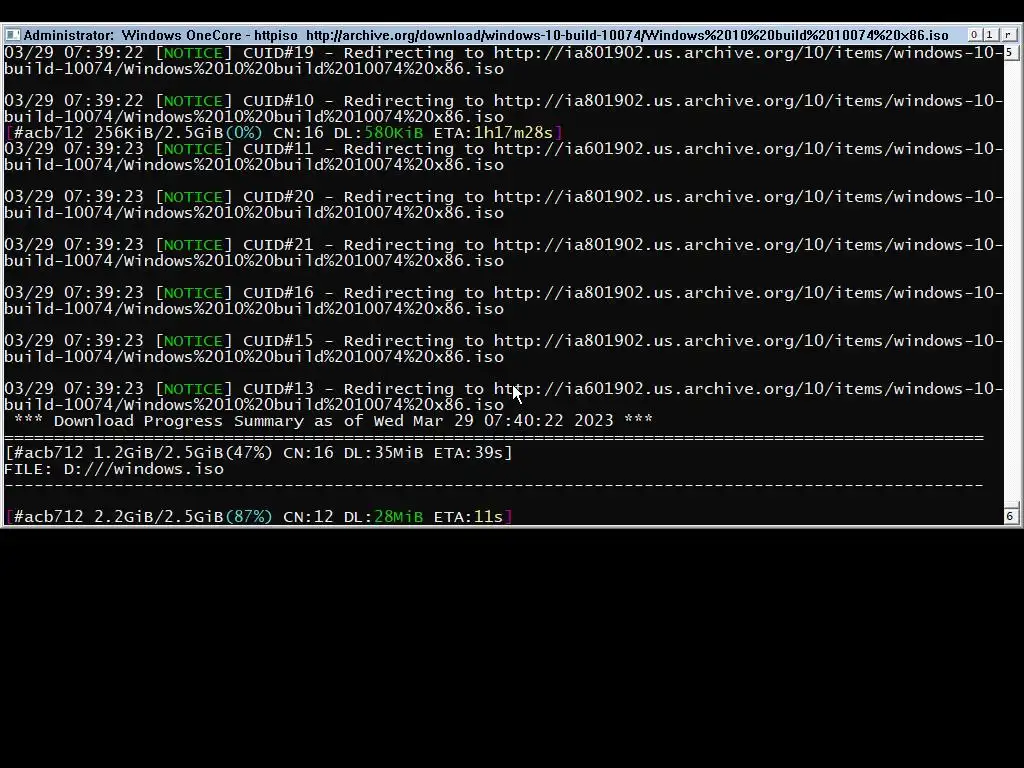Click the Download Progress Summary heading line
Image resolution: width=1024 pixels, height=768 pixels.
pos(333,421)
